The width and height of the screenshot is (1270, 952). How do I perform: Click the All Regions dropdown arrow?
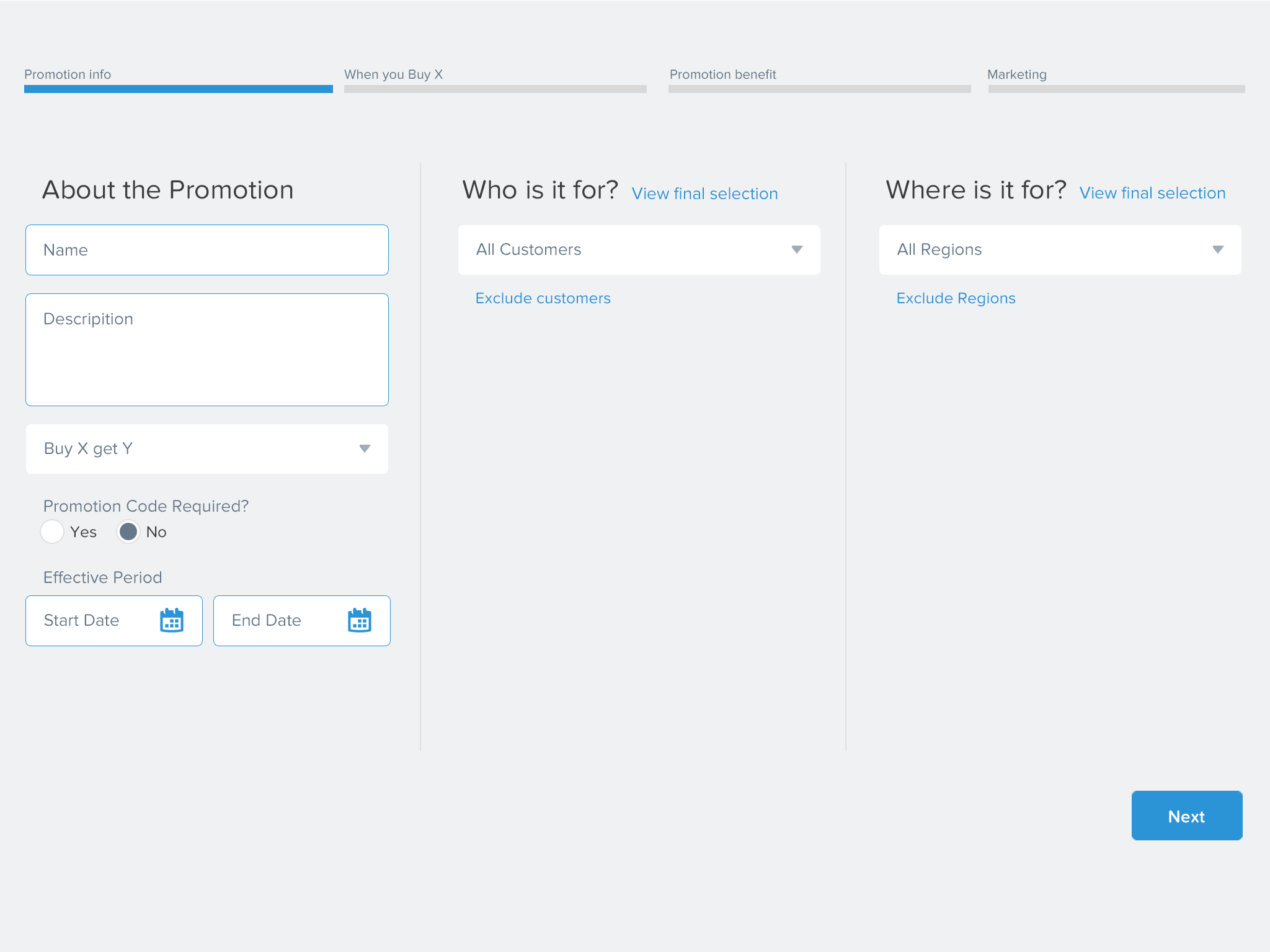click(1218, 249)
